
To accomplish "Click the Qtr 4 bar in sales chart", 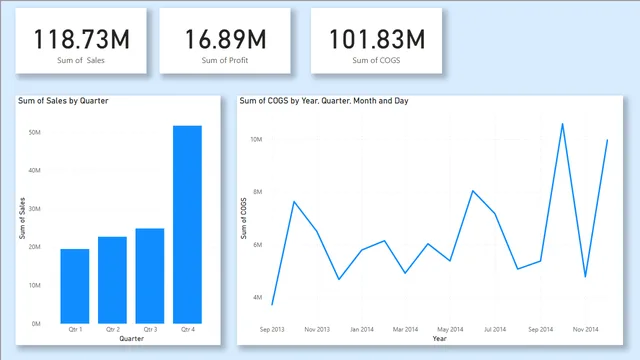I will (x=187, y=224).
